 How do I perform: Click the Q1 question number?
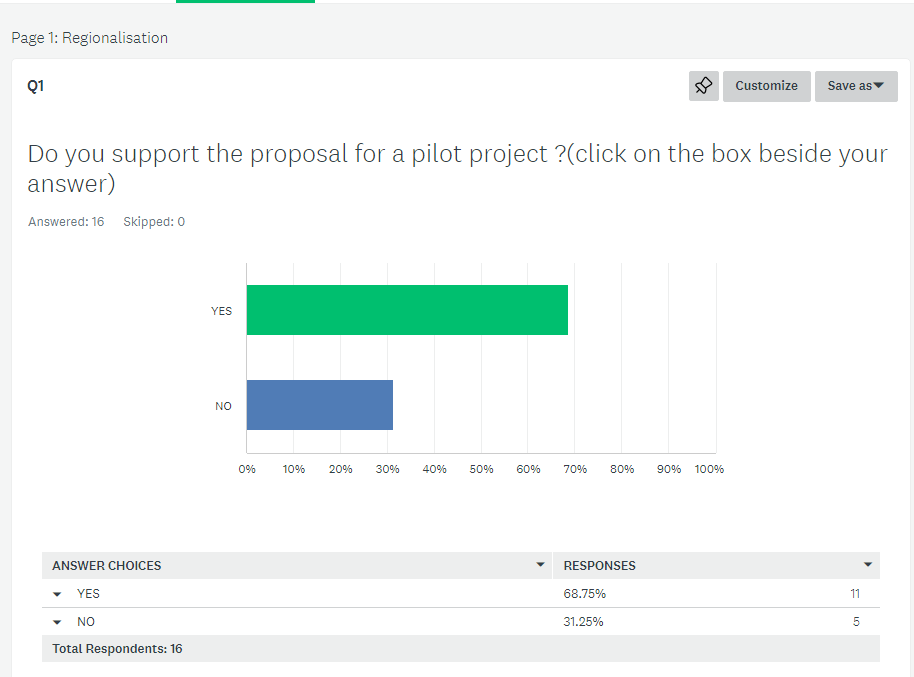[x=36, y=86]
